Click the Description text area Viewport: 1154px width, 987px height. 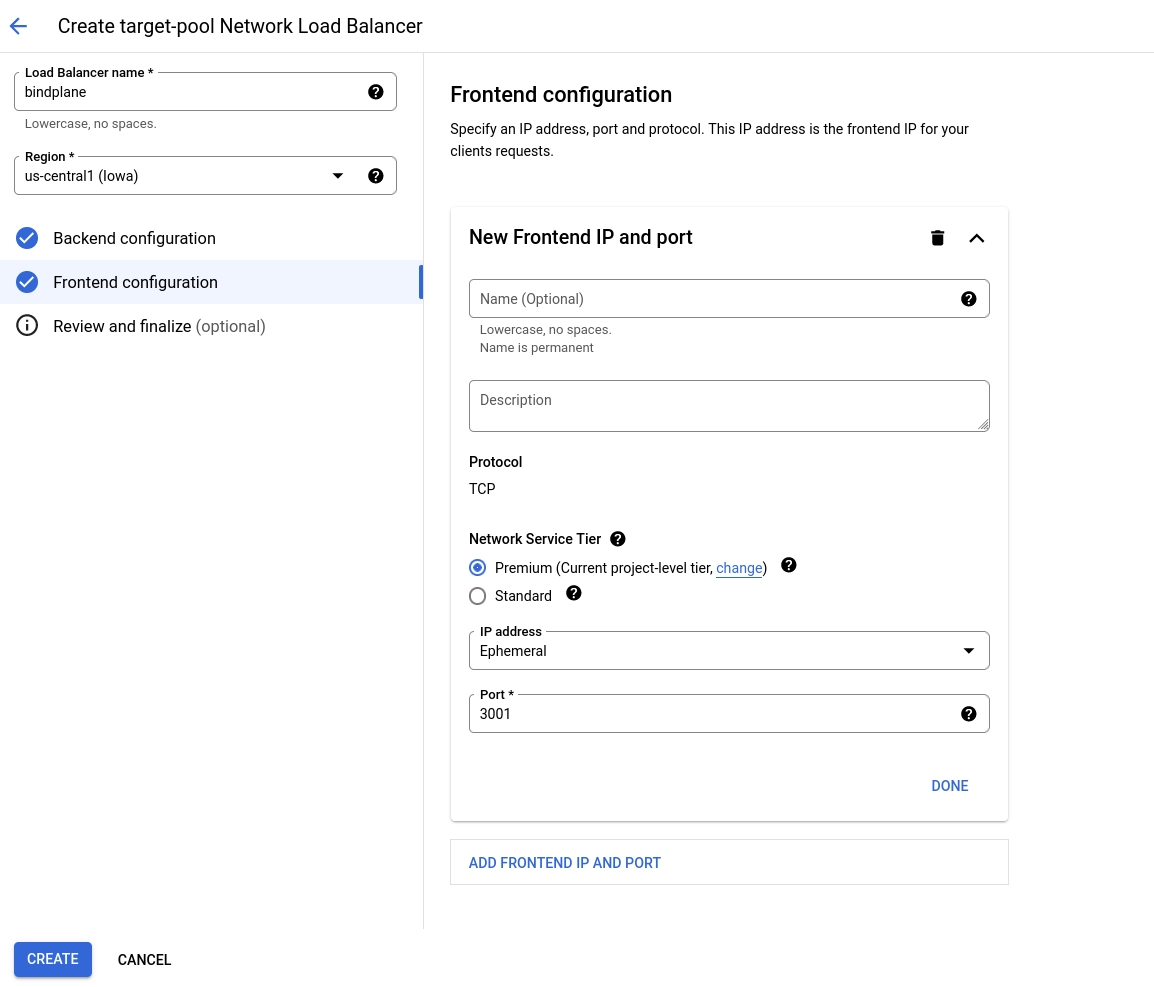coord(729,406)
